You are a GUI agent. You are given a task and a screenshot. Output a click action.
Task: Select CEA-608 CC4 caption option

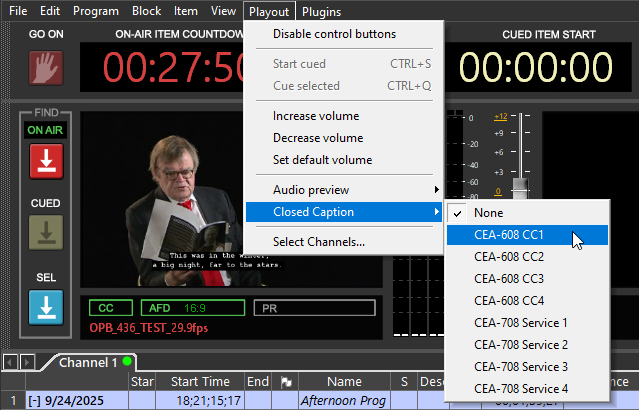527,301
